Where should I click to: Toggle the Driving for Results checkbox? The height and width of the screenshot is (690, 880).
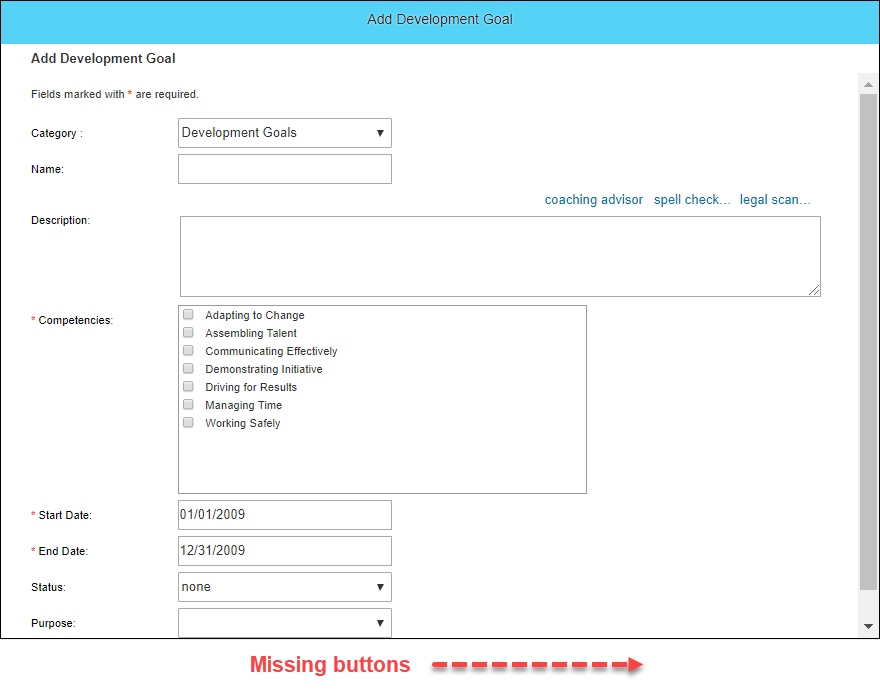pos(189,386)
